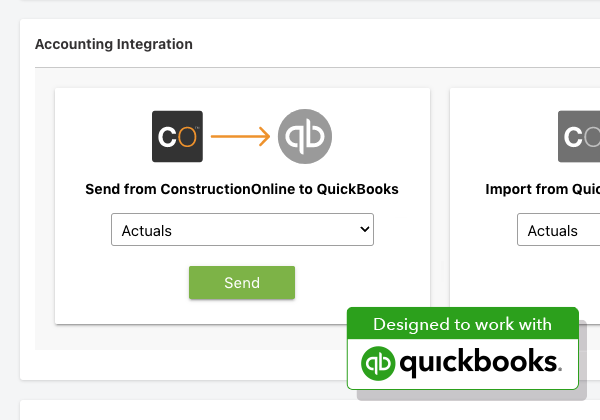Click the green Send button

point(242,283)
